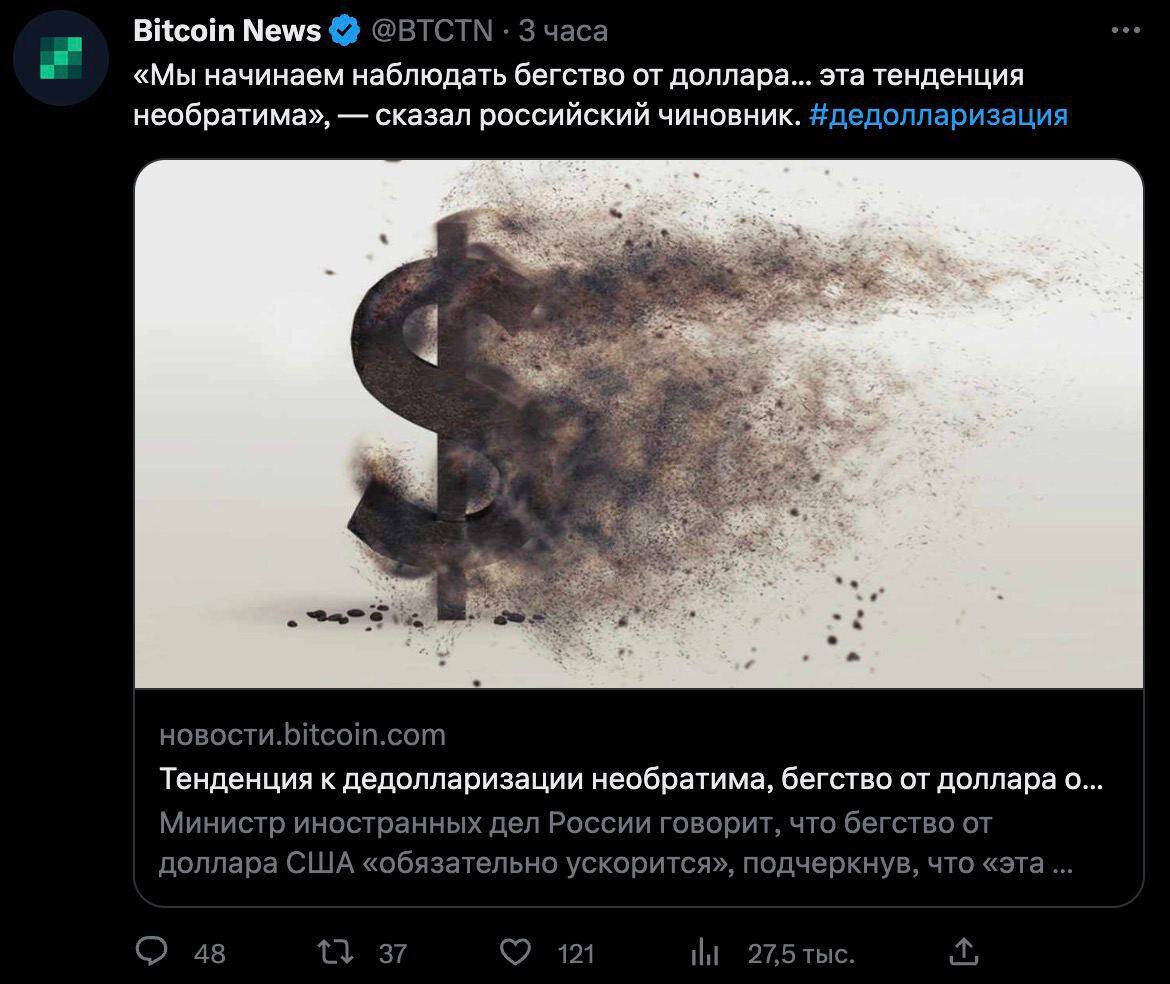Click the blue verified badge
This screenshot has height=984, width=1170.
[344, 31]
